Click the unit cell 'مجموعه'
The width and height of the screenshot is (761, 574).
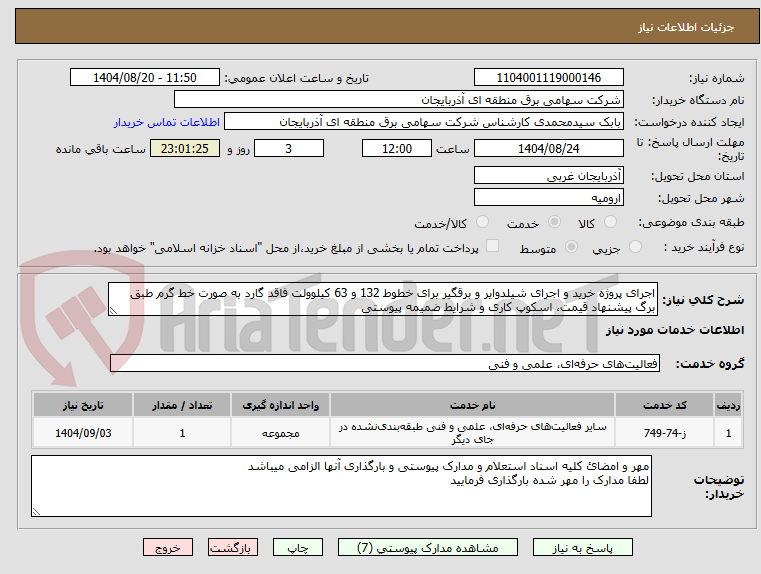[x=281, y=432]
